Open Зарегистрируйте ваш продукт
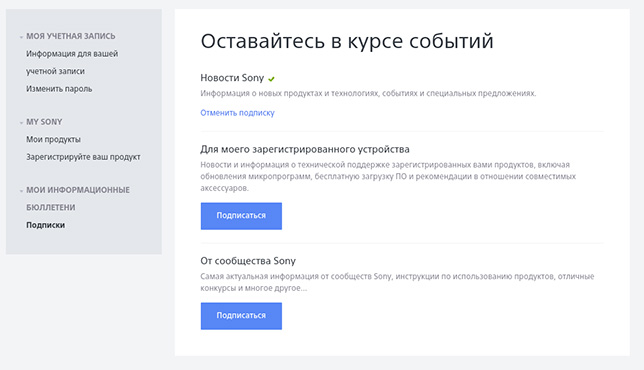 point(83,157)
